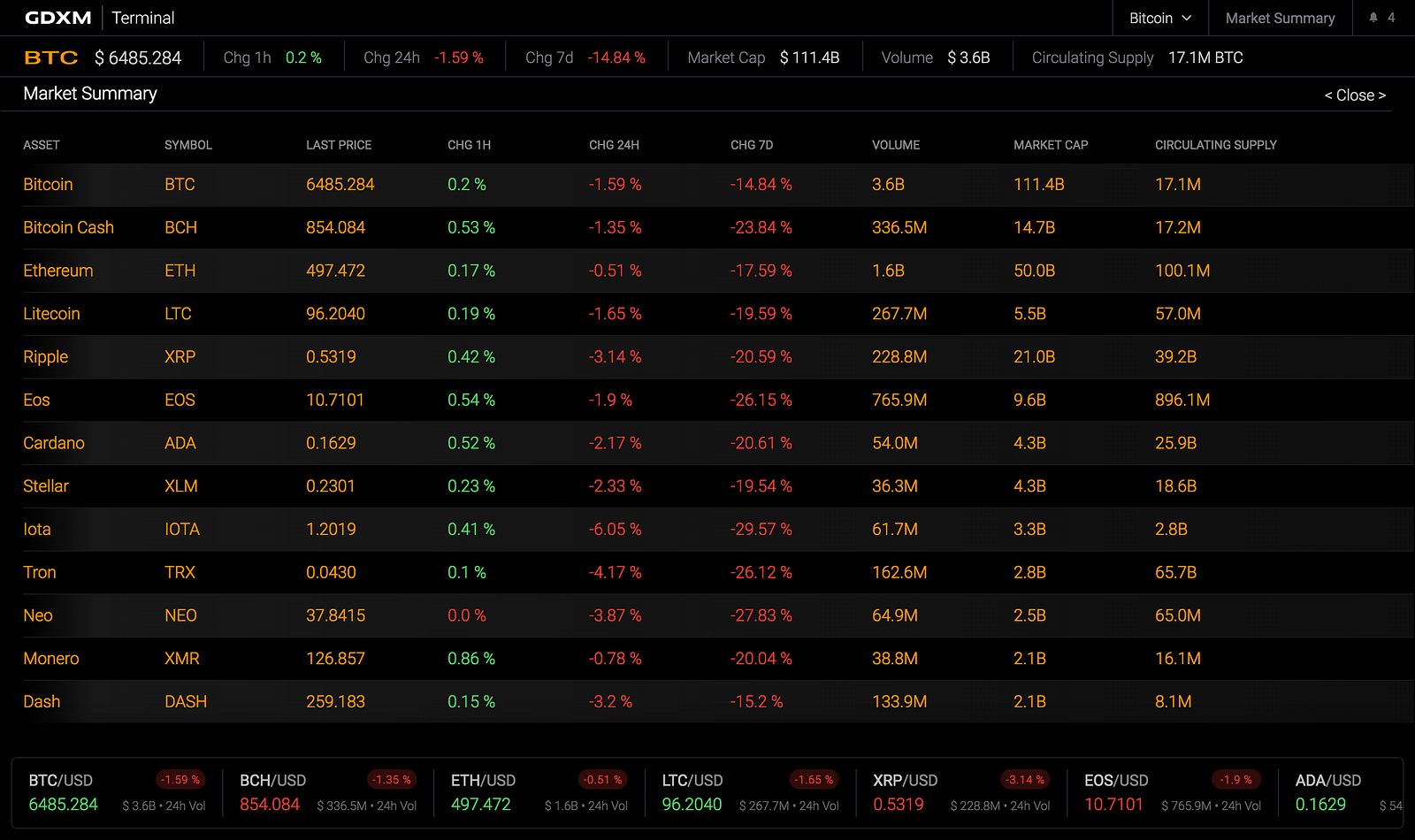Click Circulating Supply 17.1M BTC in header
This screenshot has width=1415, height=840.
[1137, 58]
